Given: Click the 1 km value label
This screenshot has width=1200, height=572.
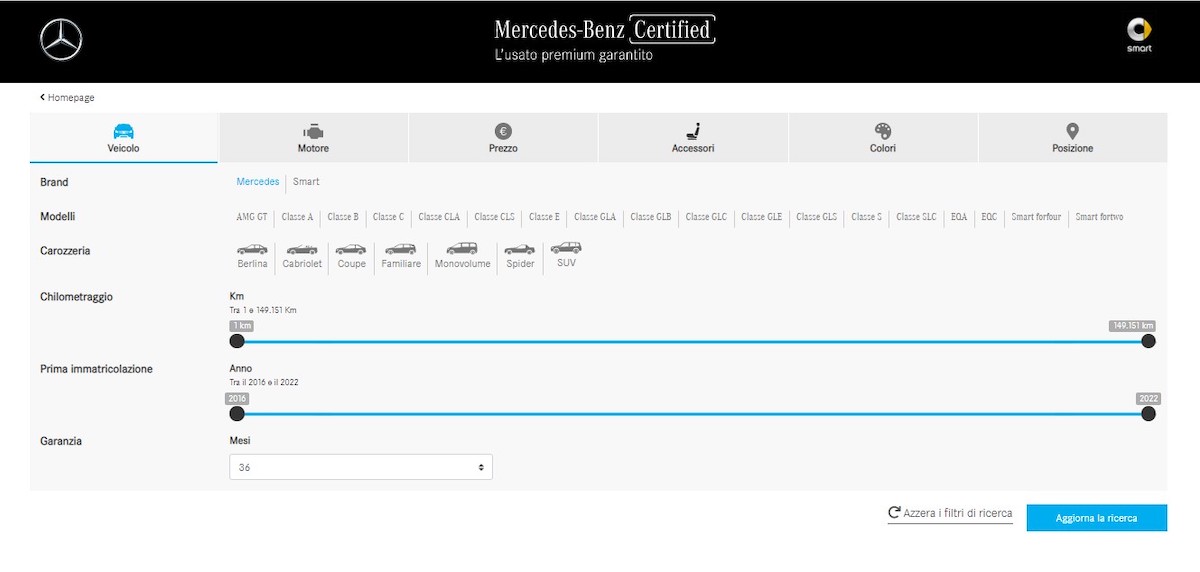Looking at the screenshot, I should tap(241, 326).
